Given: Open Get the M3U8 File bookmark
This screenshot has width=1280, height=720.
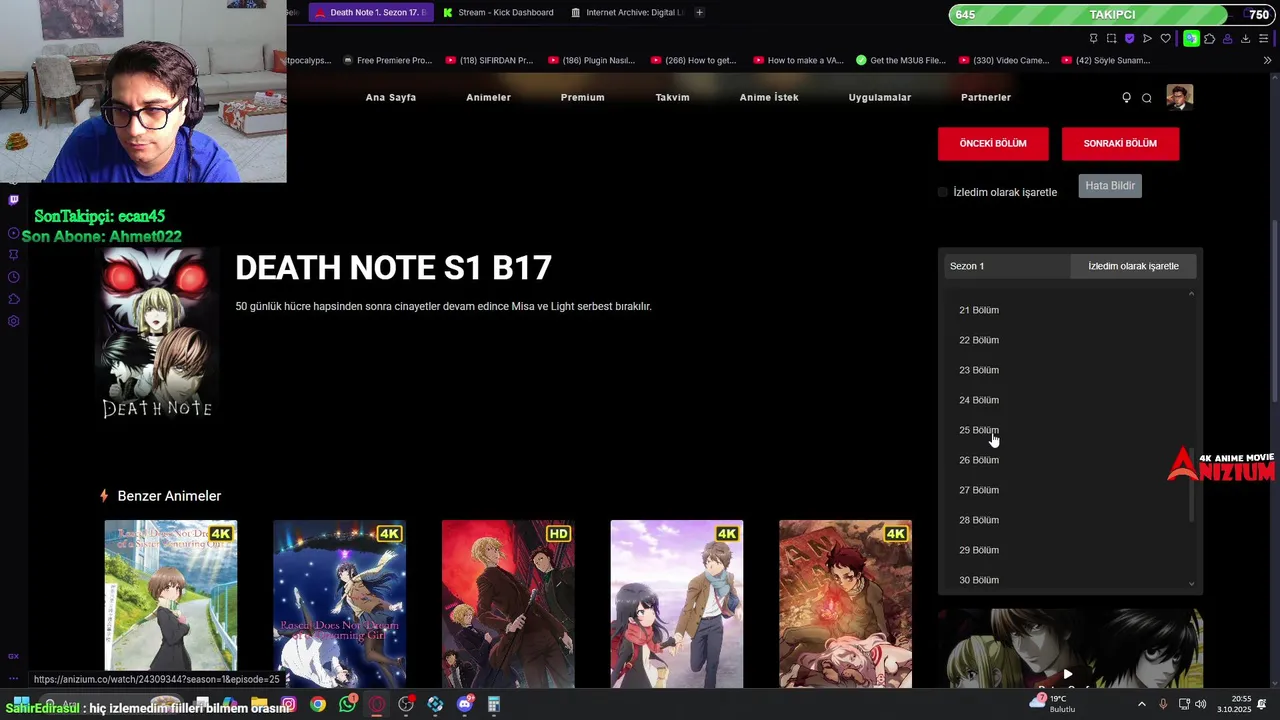Looking at the screenshot, I should pos(901,60).
